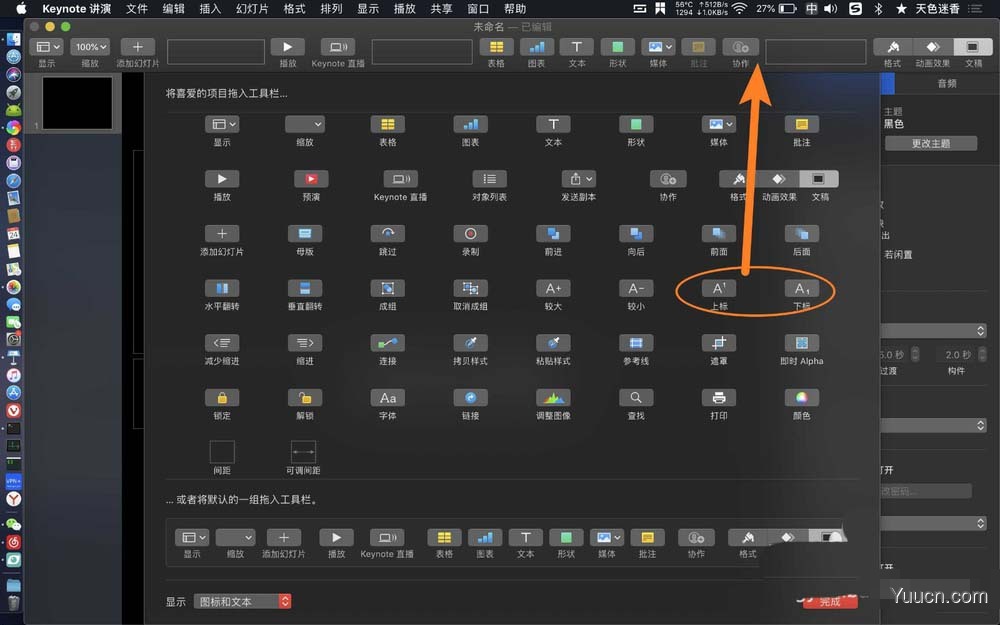The image size is (1000, 625).
Task: Click the 水平翻转 flip horizontal item
Action: pos(222,288)
